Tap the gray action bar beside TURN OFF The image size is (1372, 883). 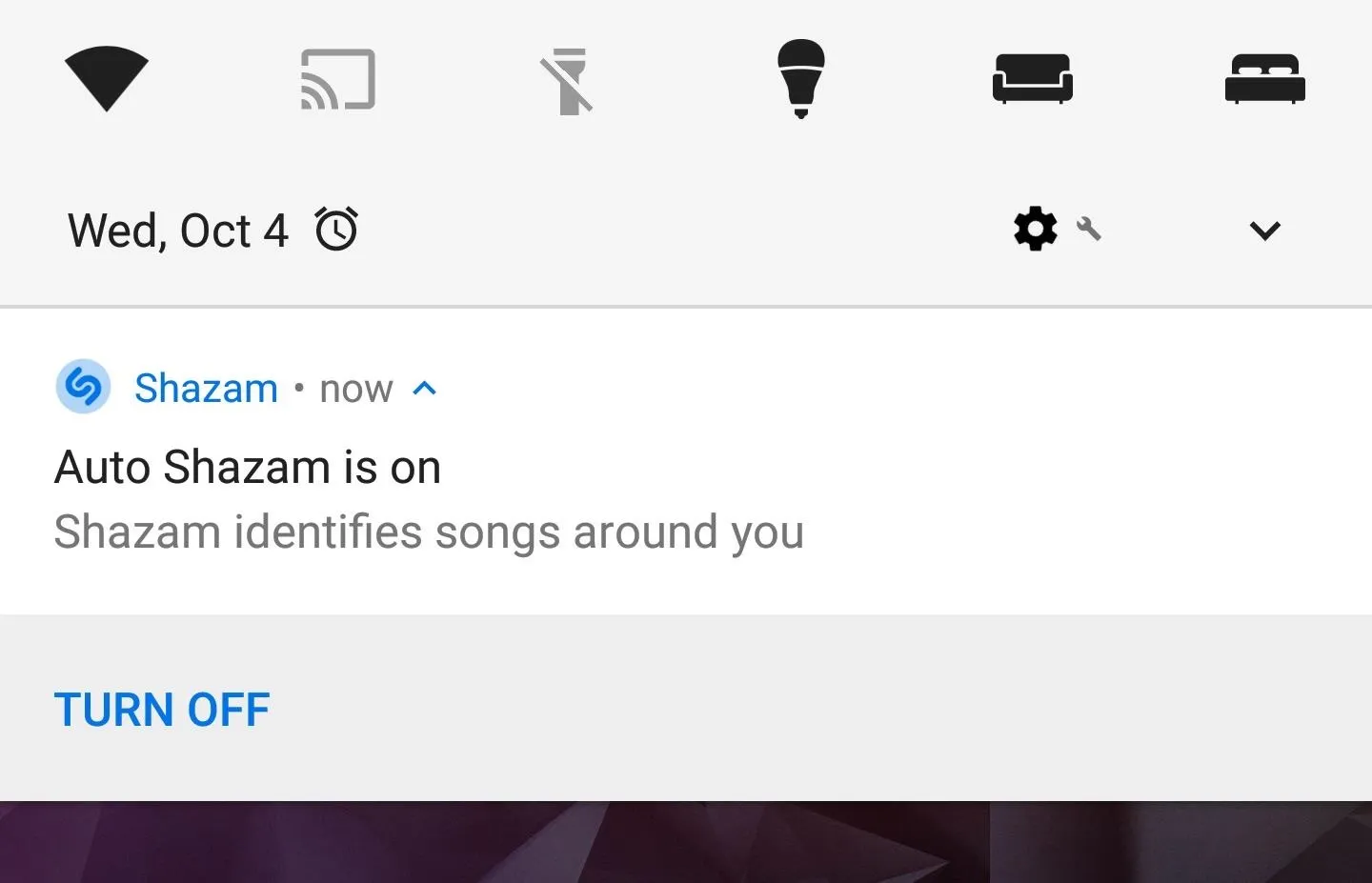pos(819,709)
